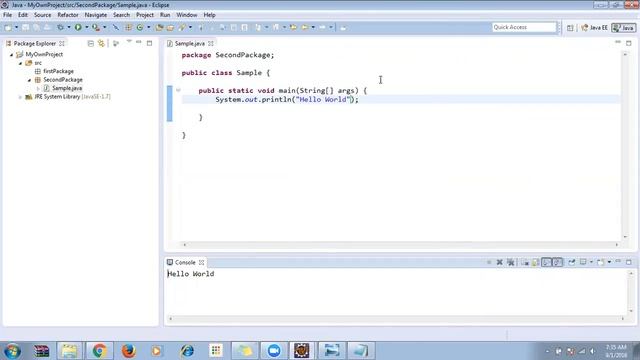640x360 pixels.
Task: Select the SecondPackage tree item
Action: pos(63,80)
